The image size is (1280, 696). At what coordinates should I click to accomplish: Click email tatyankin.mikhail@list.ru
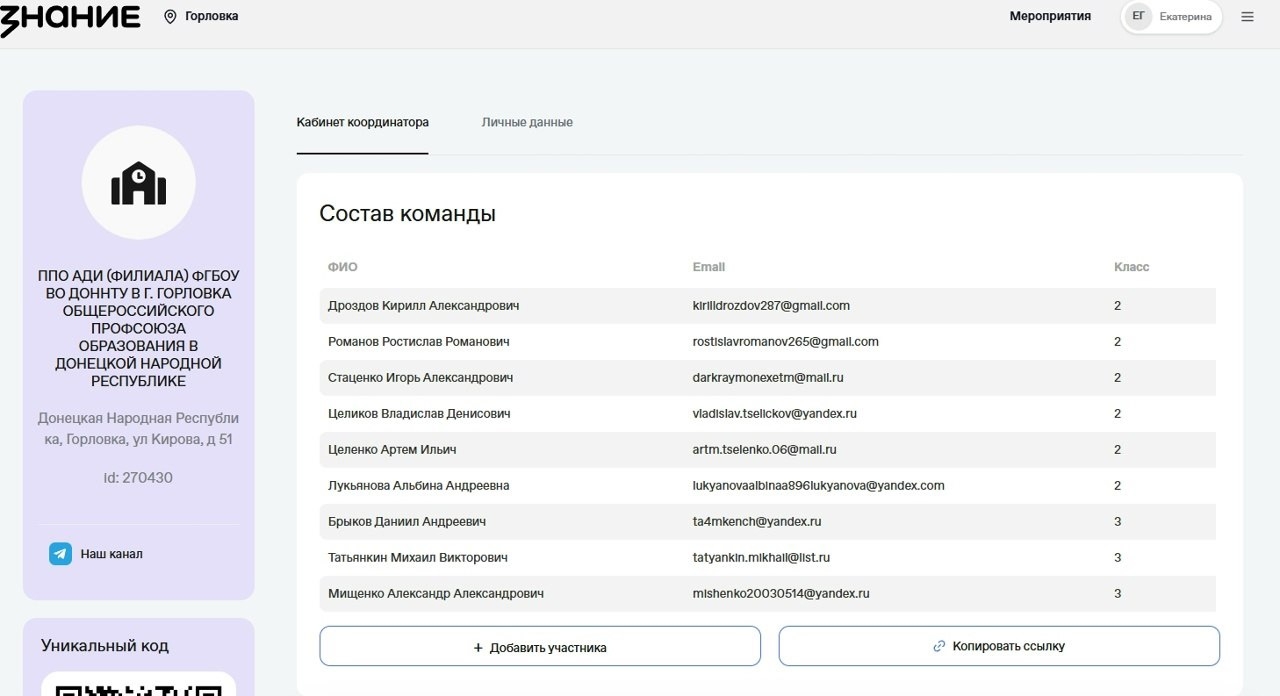tap(761, 557)
